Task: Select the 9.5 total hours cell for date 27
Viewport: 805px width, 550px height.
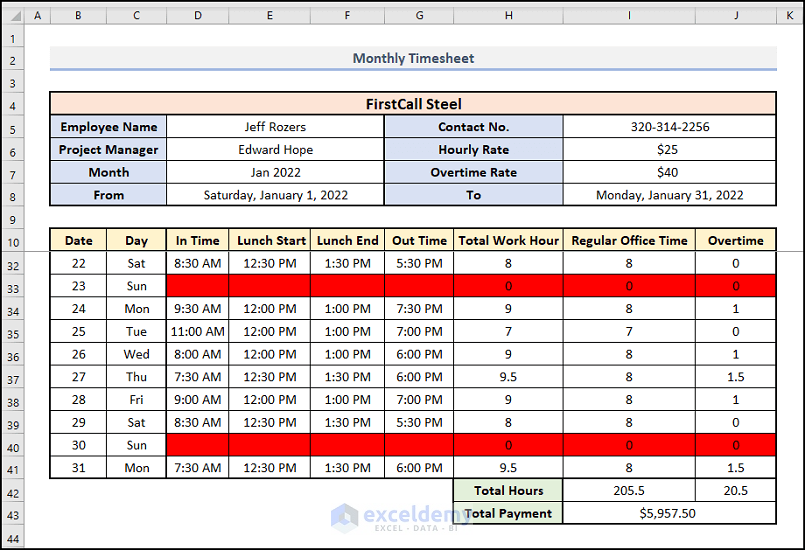Action: (x=508, y=376)
